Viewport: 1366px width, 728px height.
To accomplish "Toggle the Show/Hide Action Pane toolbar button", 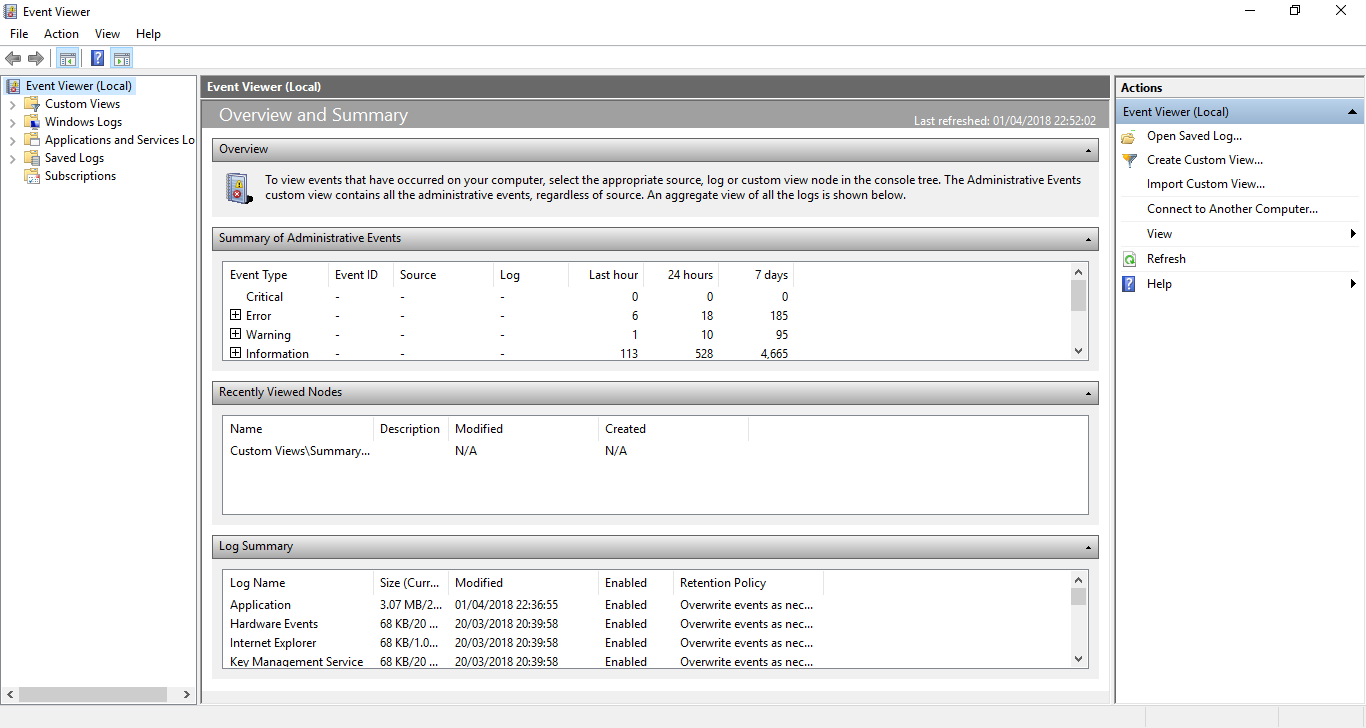I will (122, 59).
